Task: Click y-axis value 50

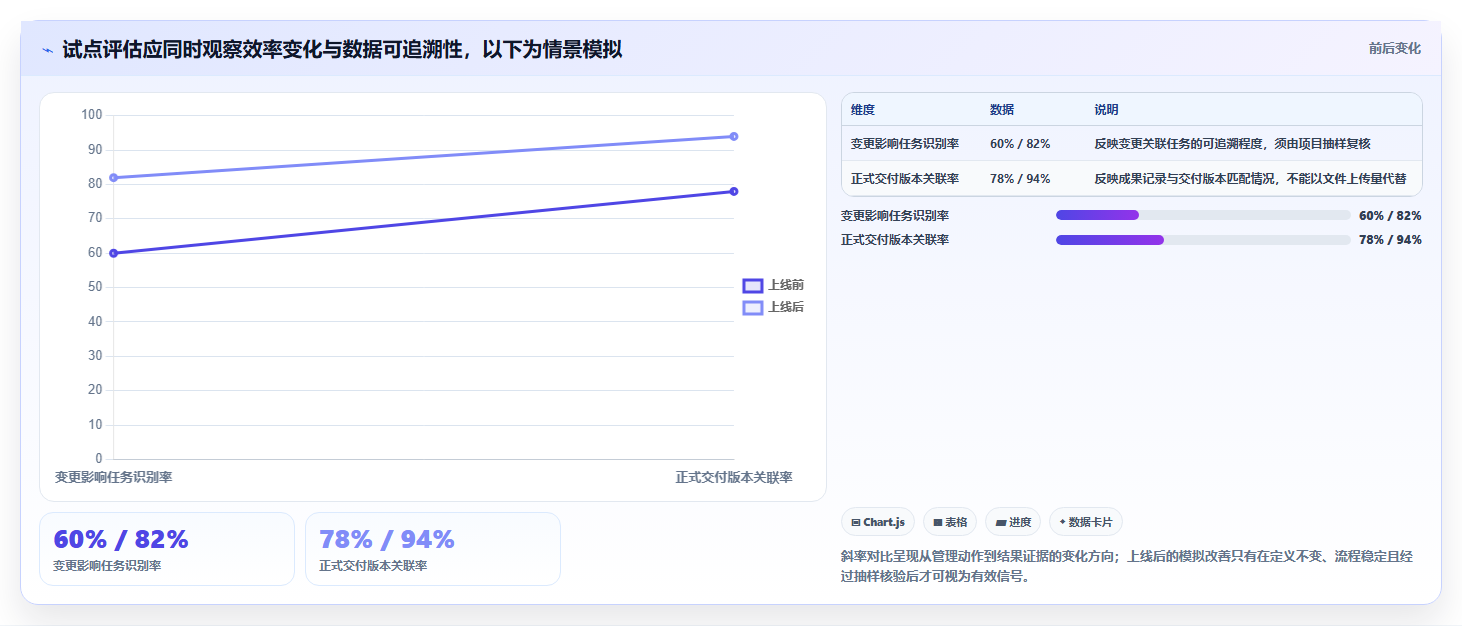Action: click(96, 287)
